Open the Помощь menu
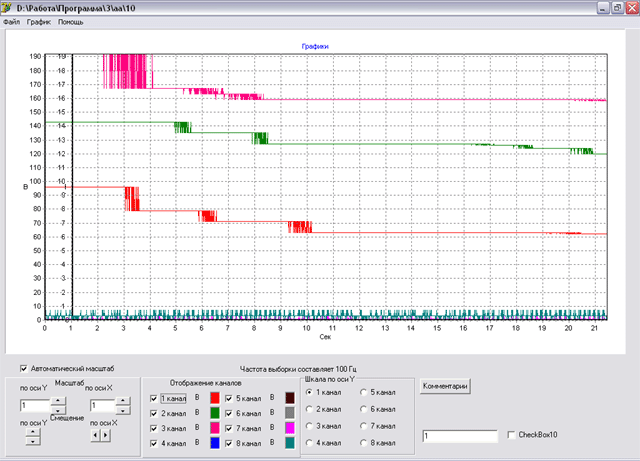The width and height of the screenshot is (640, 461). coord(71,21)
